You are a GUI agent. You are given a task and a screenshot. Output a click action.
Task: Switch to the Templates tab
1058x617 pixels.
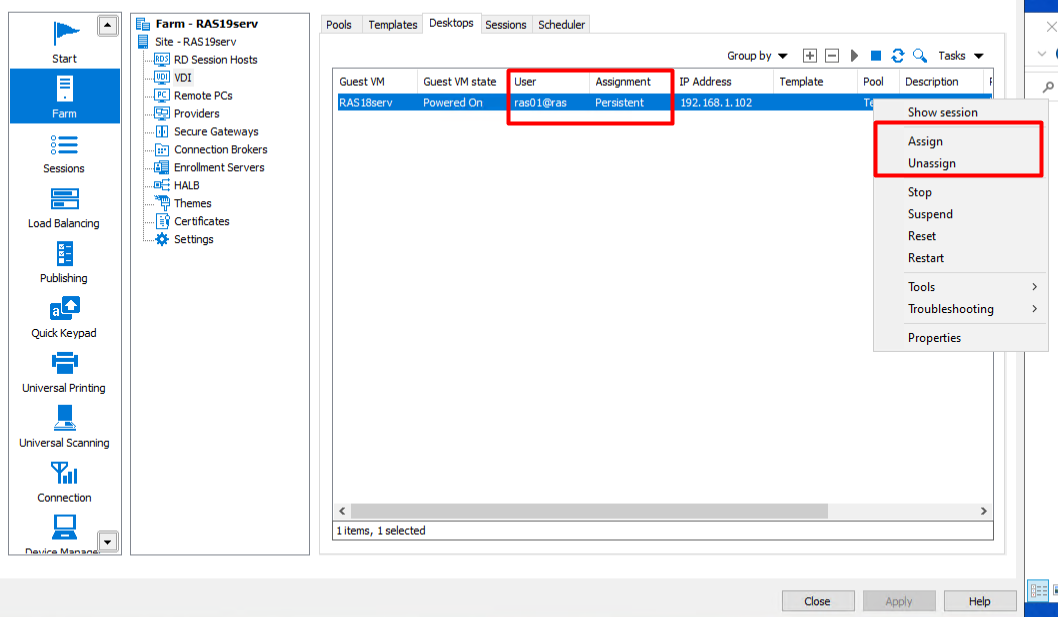tap(392, 25)
